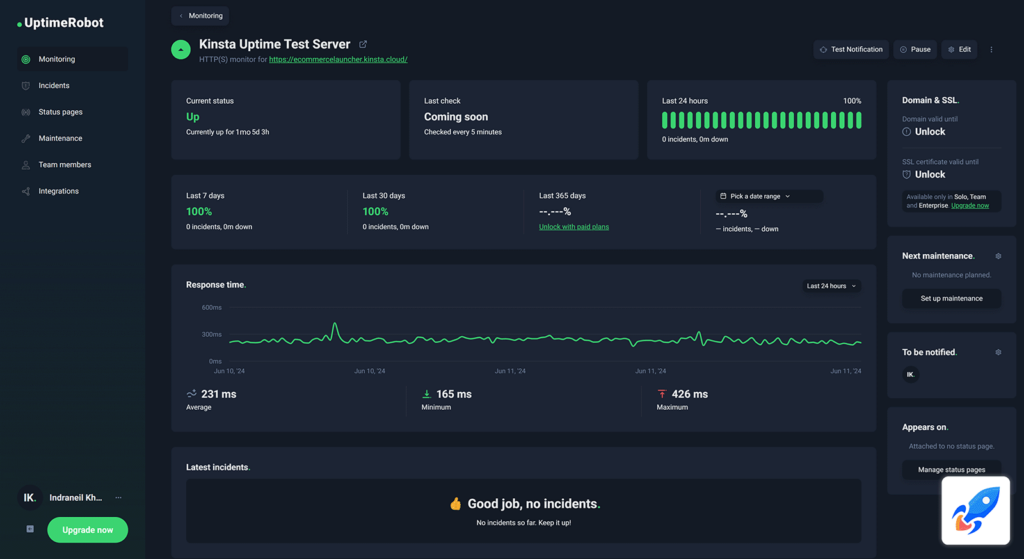Image resolution: width=1024 pixels, height=559 pixels.
Task: Open the Monitoring section in sidebar
Action: pos(72,59)
